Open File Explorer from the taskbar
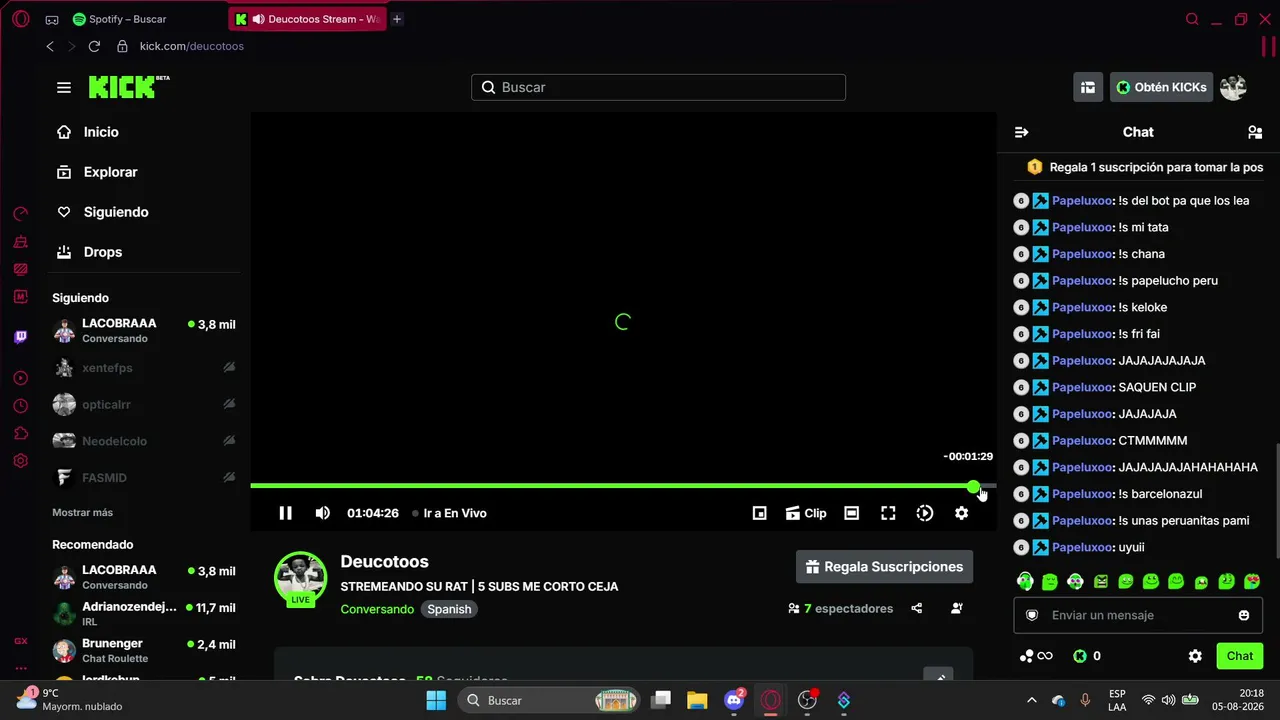This screenshot has height=720, width=1280. 697,700
